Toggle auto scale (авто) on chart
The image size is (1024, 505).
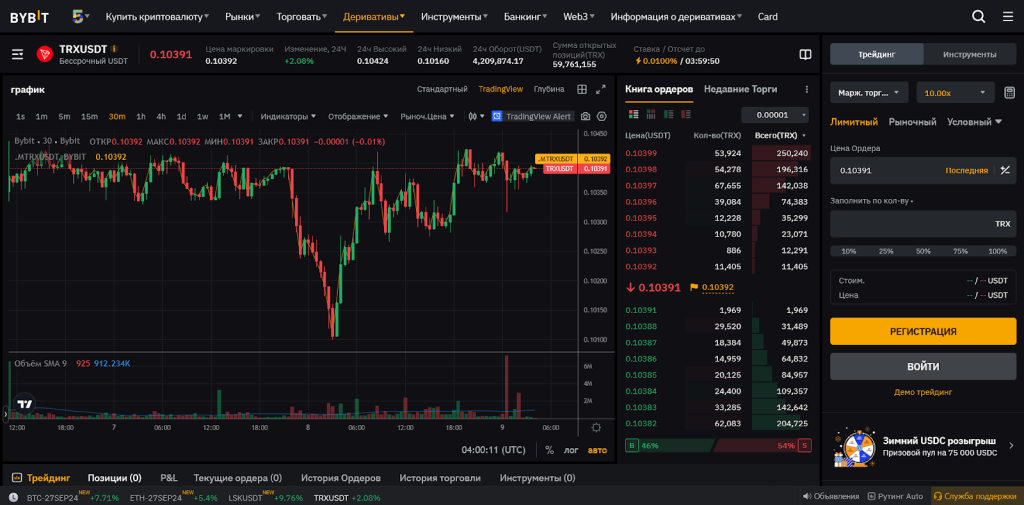[x=597, y=450]
